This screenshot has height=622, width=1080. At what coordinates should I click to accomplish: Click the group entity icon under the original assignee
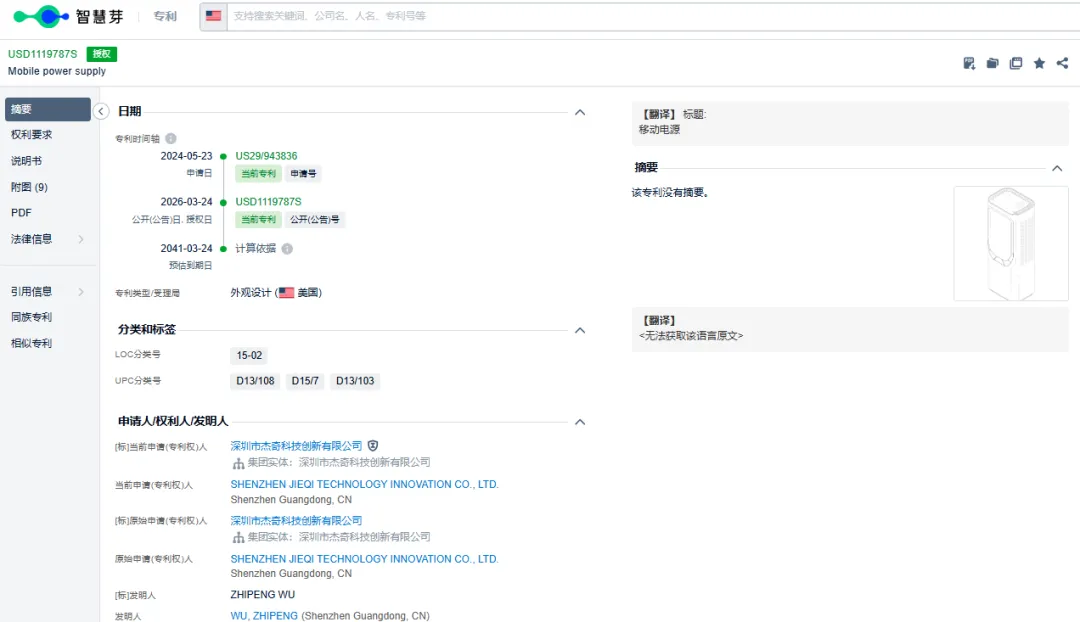coord(238,537)
